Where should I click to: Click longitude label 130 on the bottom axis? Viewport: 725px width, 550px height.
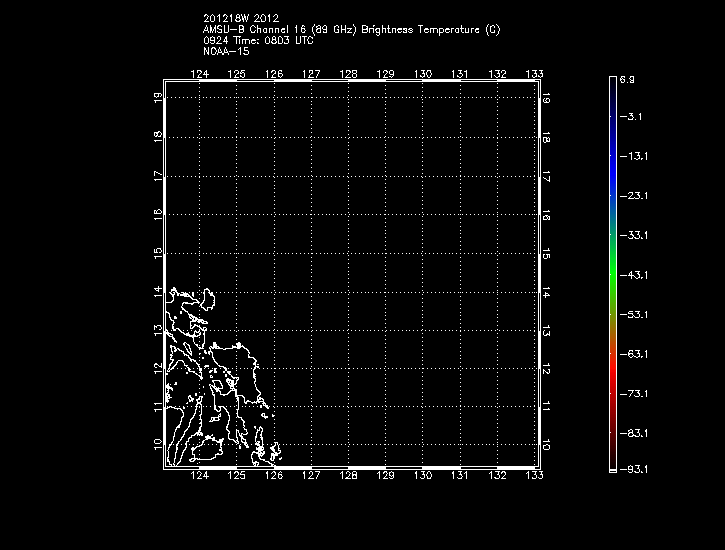pos(423,476)
